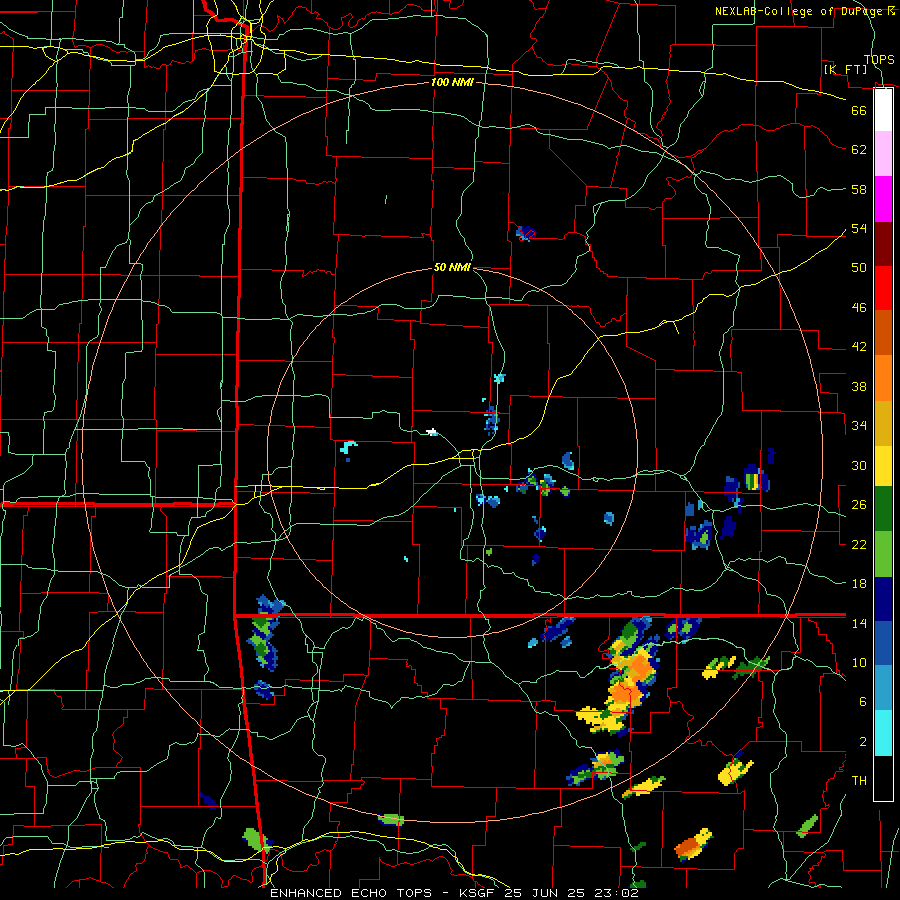Select the 50 value on the legend
This screenshot has width=900, height=900.
click(x=859, y=268)
